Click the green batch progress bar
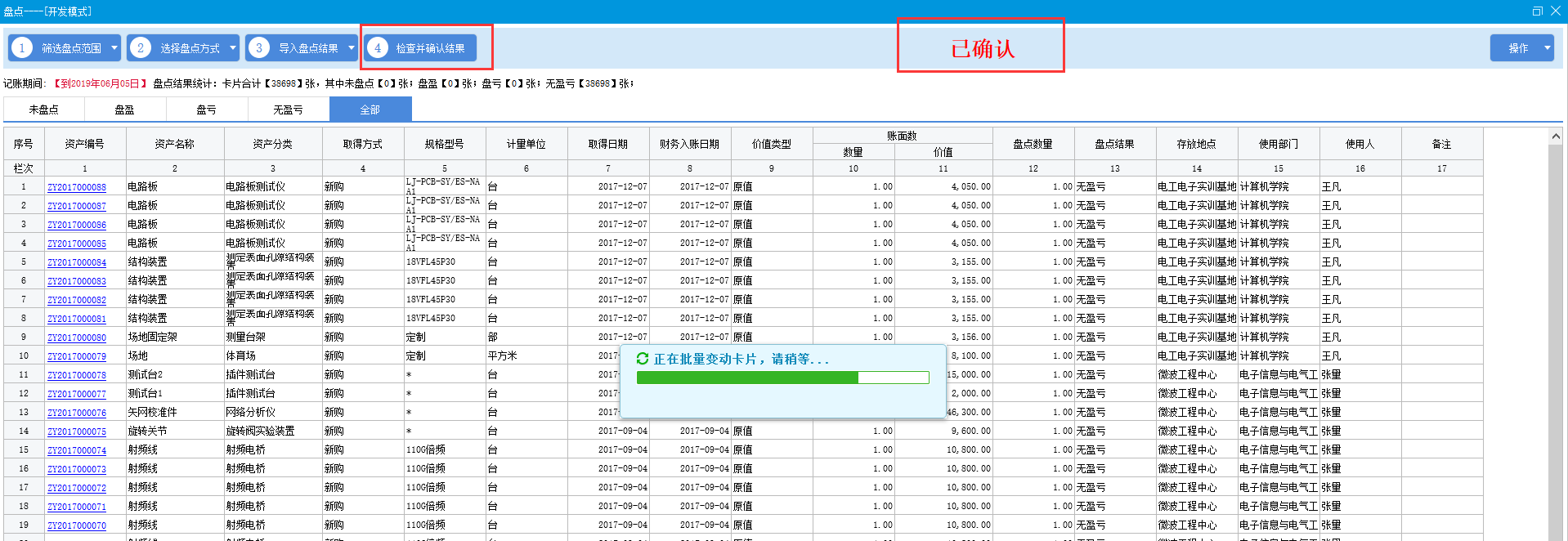1568x541 pixels. 782,378
